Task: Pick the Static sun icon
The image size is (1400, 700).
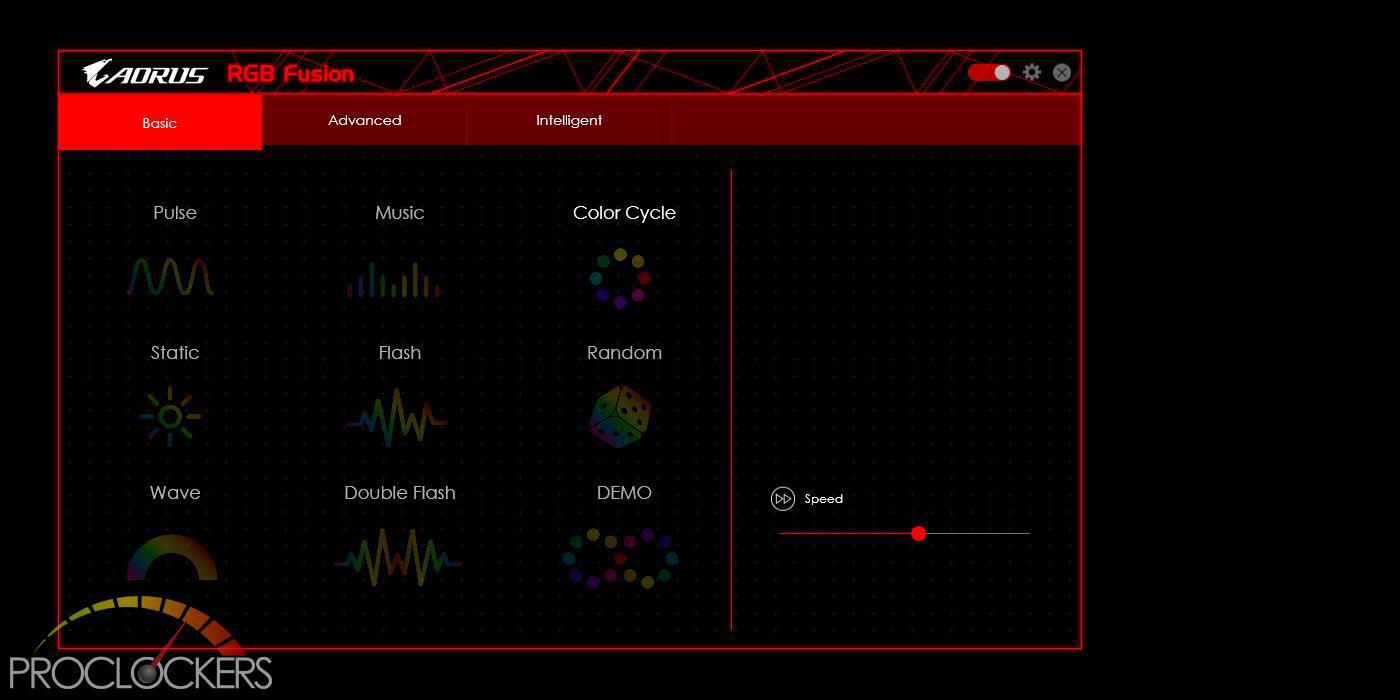Action: (170, 416)
